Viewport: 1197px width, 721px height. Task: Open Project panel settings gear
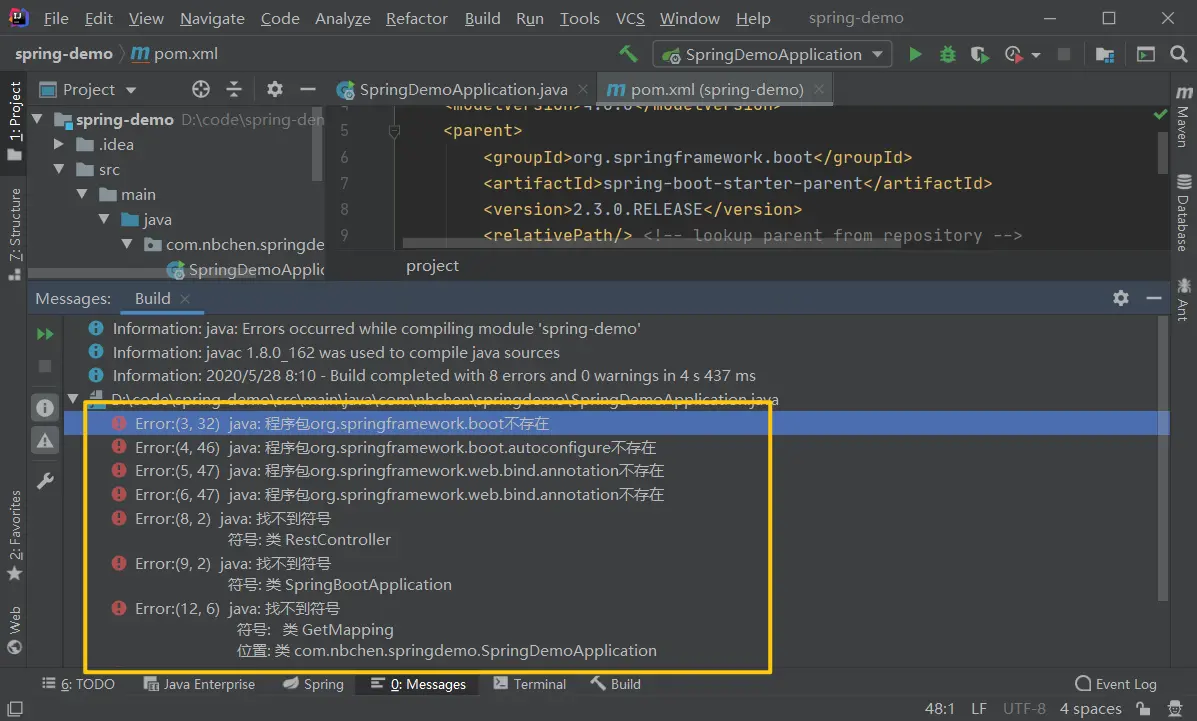pyautogui.click(x=275, y=89)
